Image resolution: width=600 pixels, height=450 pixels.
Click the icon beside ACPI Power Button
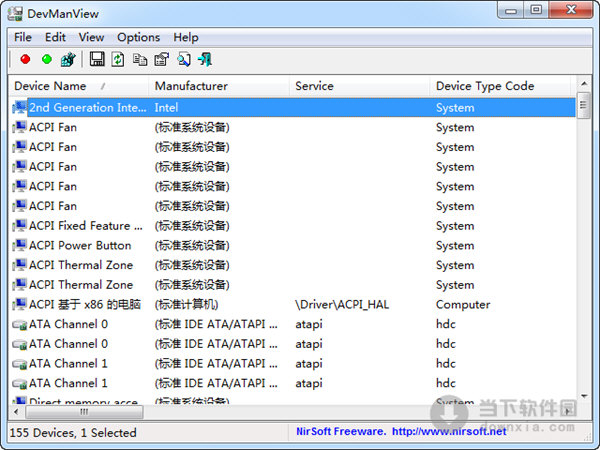coord(20,245)
